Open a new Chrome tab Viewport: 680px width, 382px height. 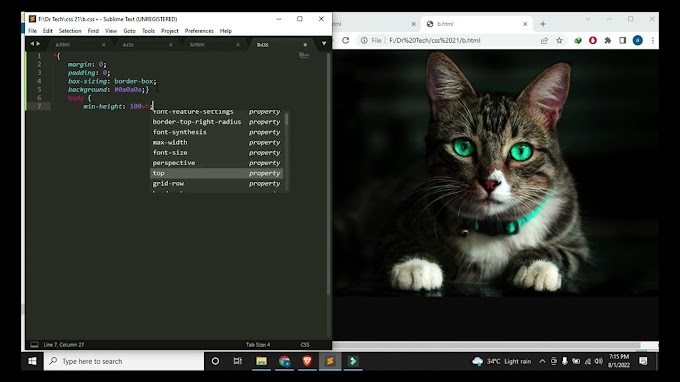click(543, 24)
